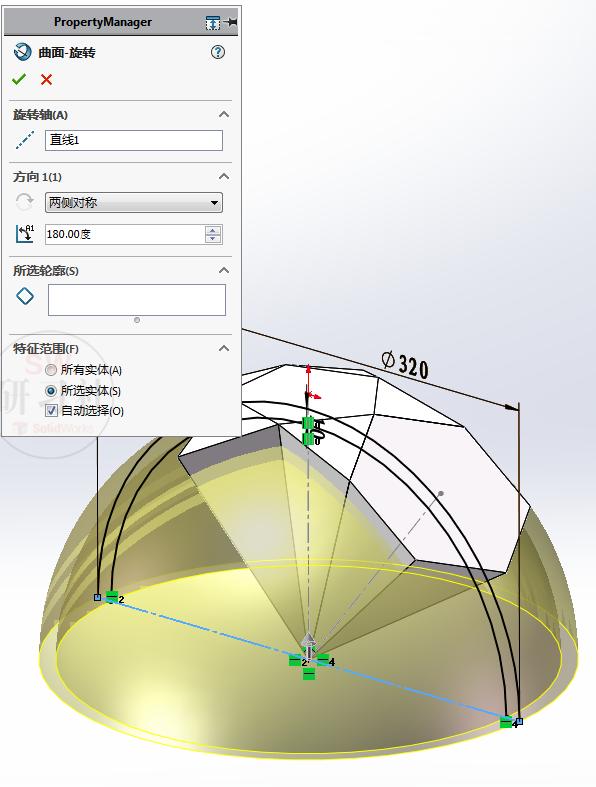Screen dimensions: 596x787
Task: Click the empty selected contours box
Action: (137, 300)
